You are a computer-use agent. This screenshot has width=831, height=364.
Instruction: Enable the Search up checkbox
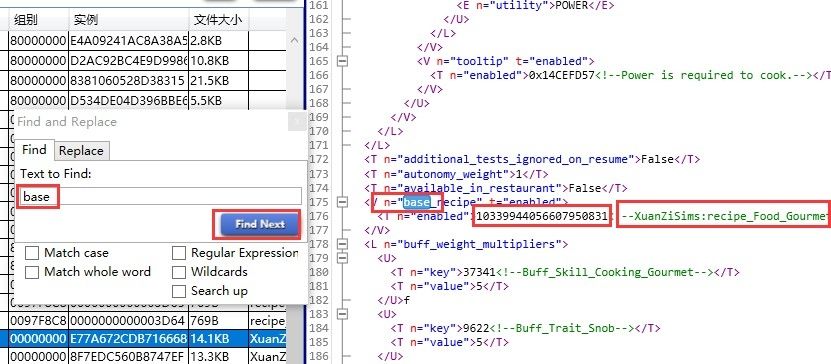point(179,291)
